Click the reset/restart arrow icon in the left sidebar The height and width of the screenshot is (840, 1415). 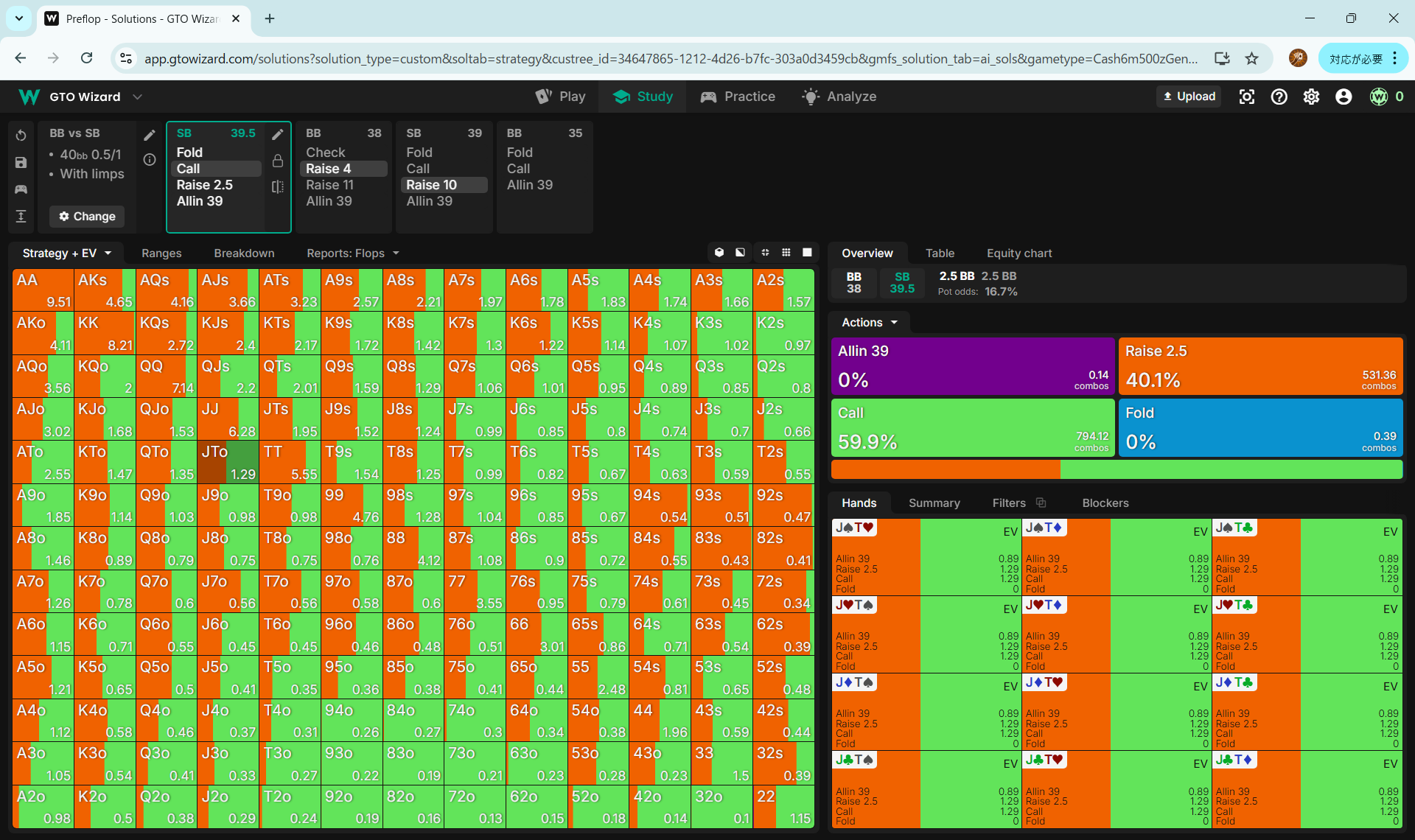[x=21, y=136]
